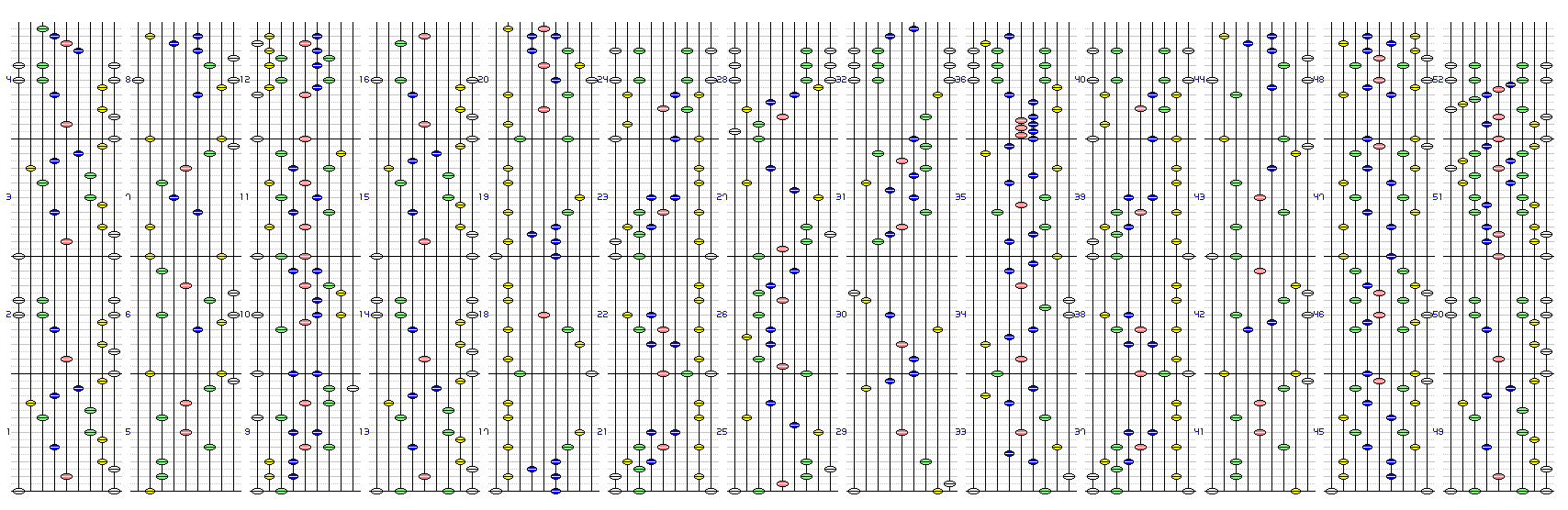The height and width of the screenshot is (510, 1568).
Task: Click the measure number 52 label
Action: click(x=1438, y=80)
